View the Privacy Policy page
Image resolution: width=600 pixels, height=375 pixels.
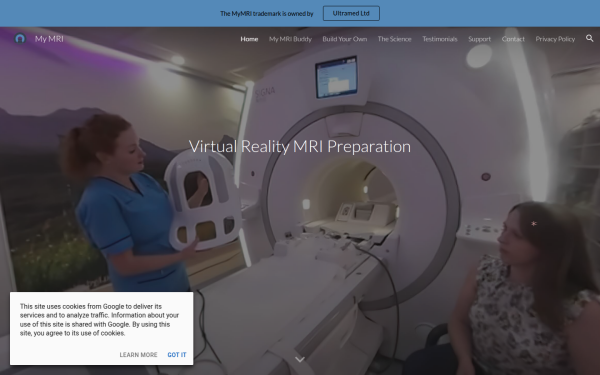point(555,39)
